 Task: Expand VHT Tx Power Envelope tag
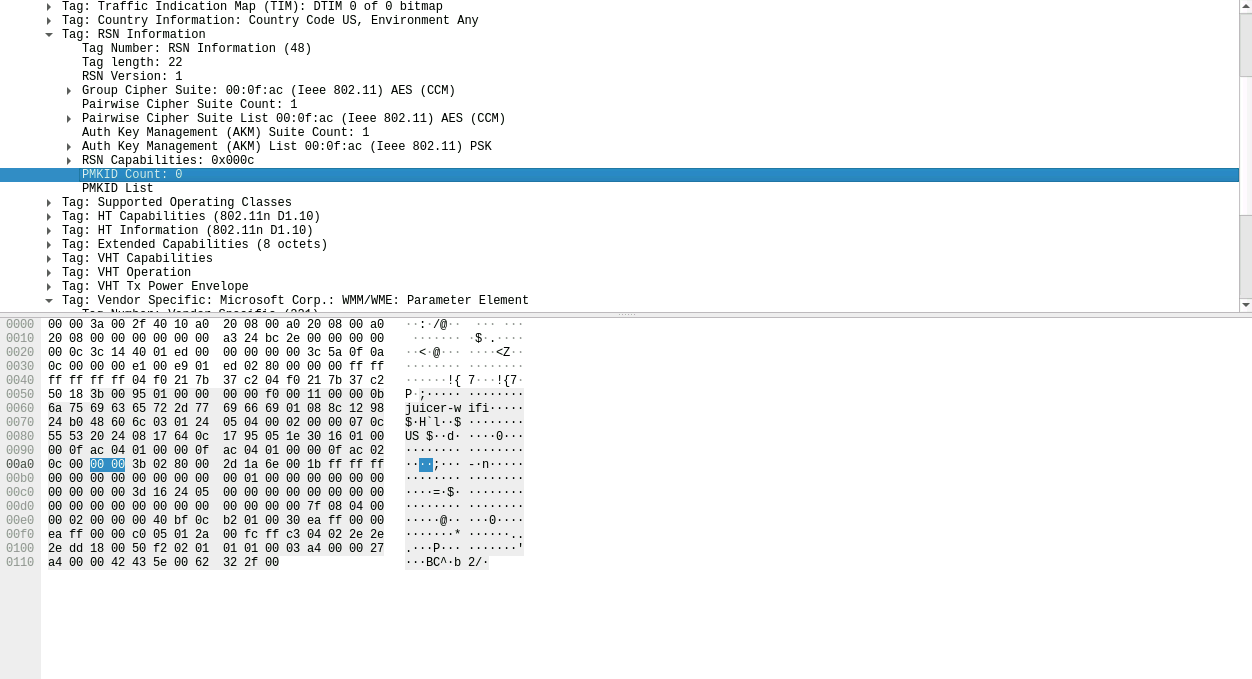click(x=49, y=286)
